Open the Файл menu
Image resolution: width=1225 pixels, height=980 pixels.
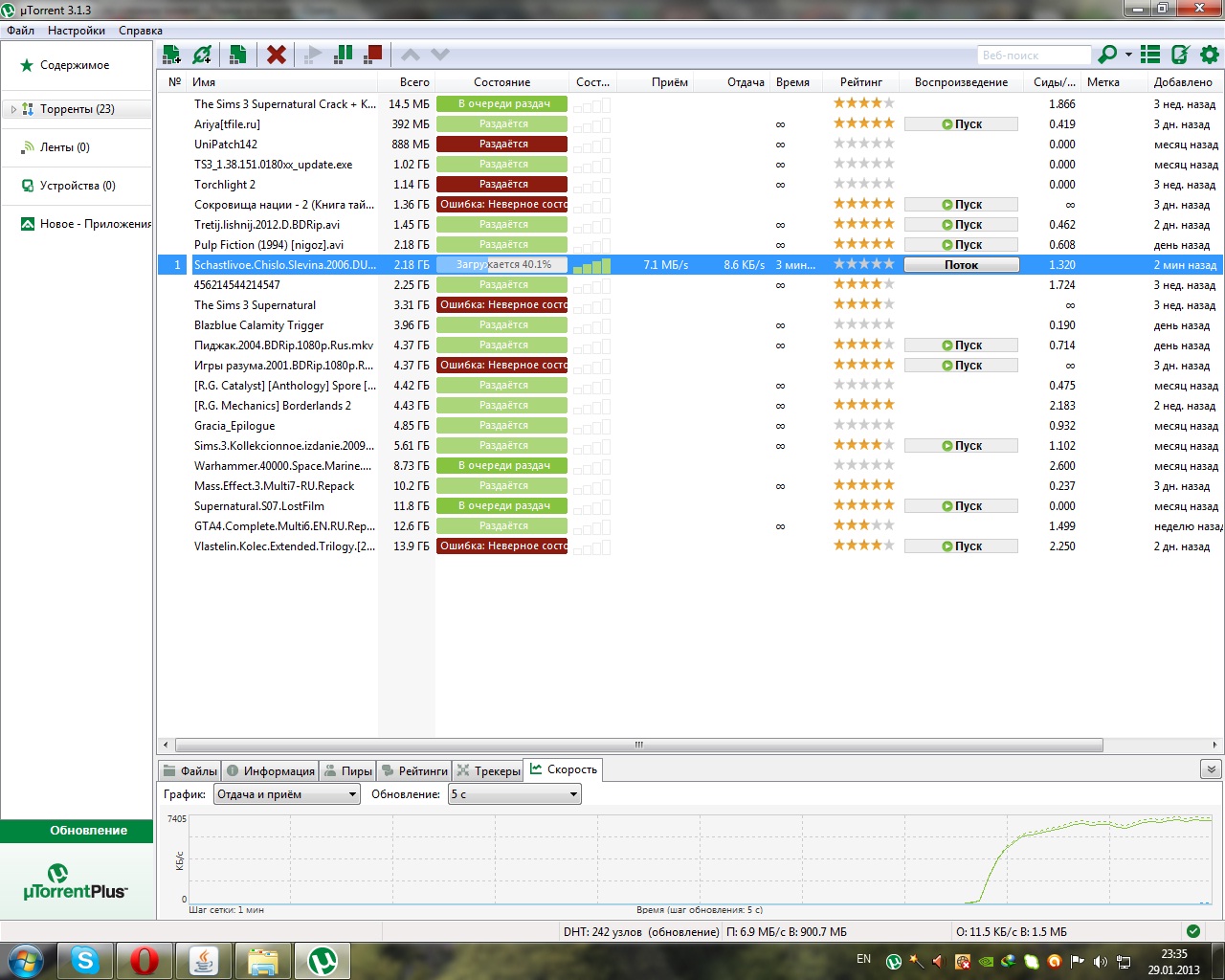coord(20,31)
